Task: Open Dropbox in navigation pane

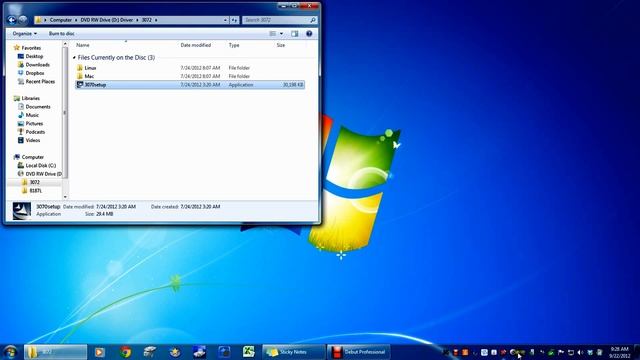Action: tap(35, 73)
